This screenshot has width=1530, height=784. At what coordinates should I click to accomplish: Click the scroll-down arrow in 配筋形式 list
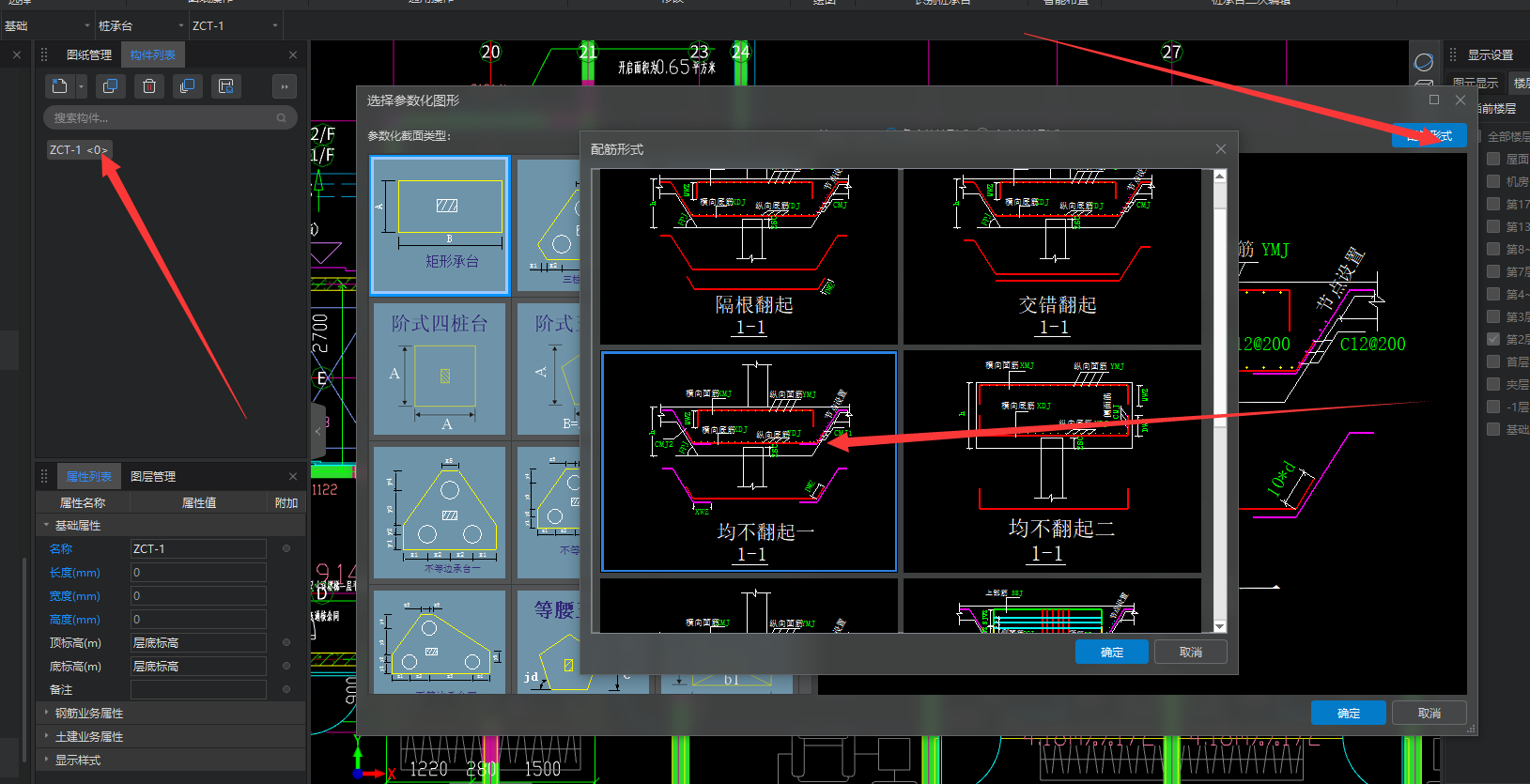(1219, 626)
